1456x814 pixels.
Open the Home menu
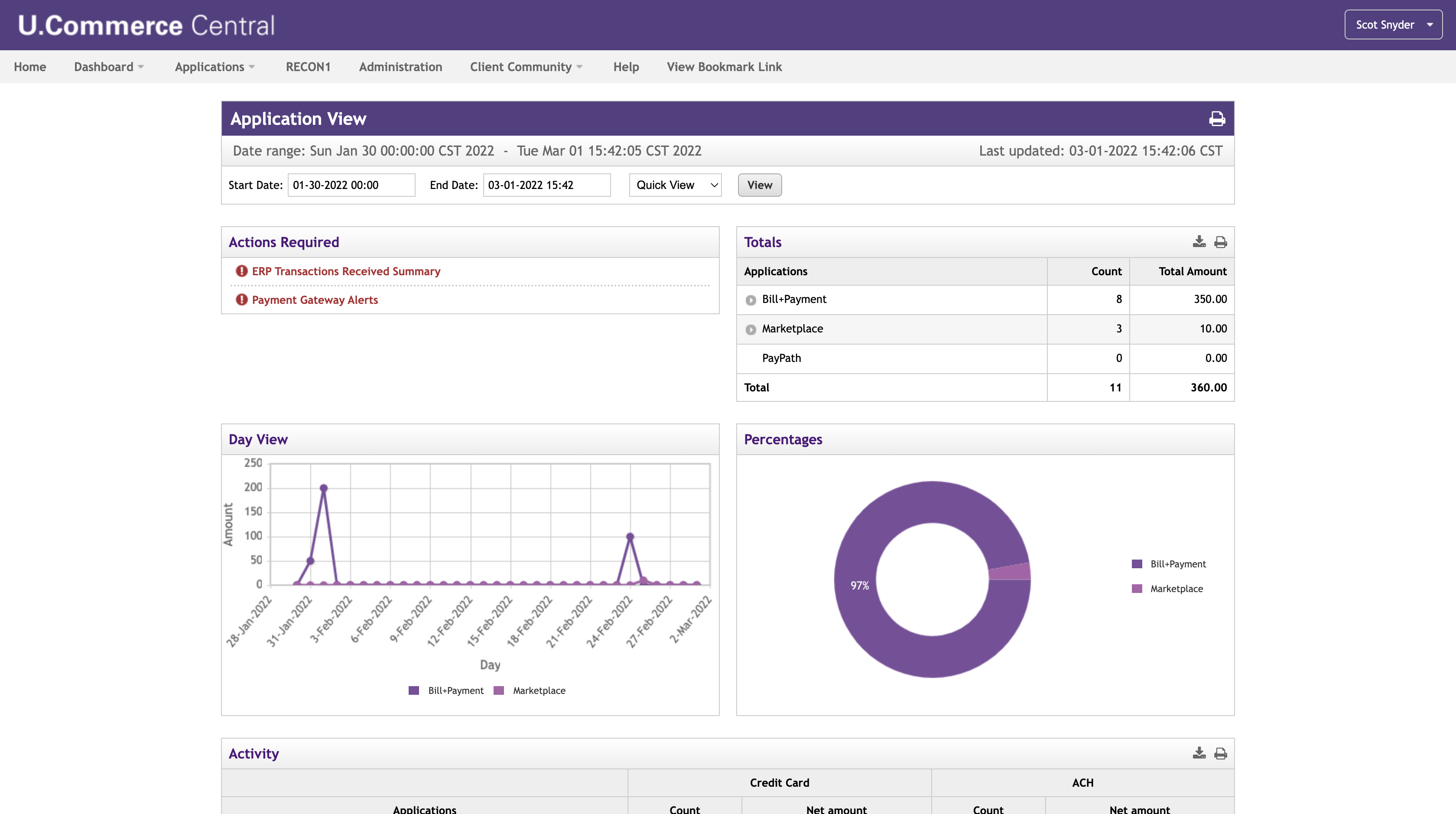[x=29, y=67]
